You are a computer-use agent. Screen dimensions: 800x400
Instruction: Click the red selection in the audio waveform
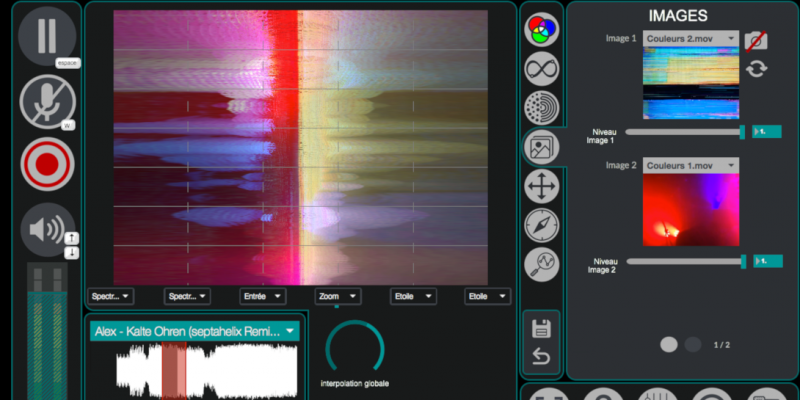[x=174, y=369]
